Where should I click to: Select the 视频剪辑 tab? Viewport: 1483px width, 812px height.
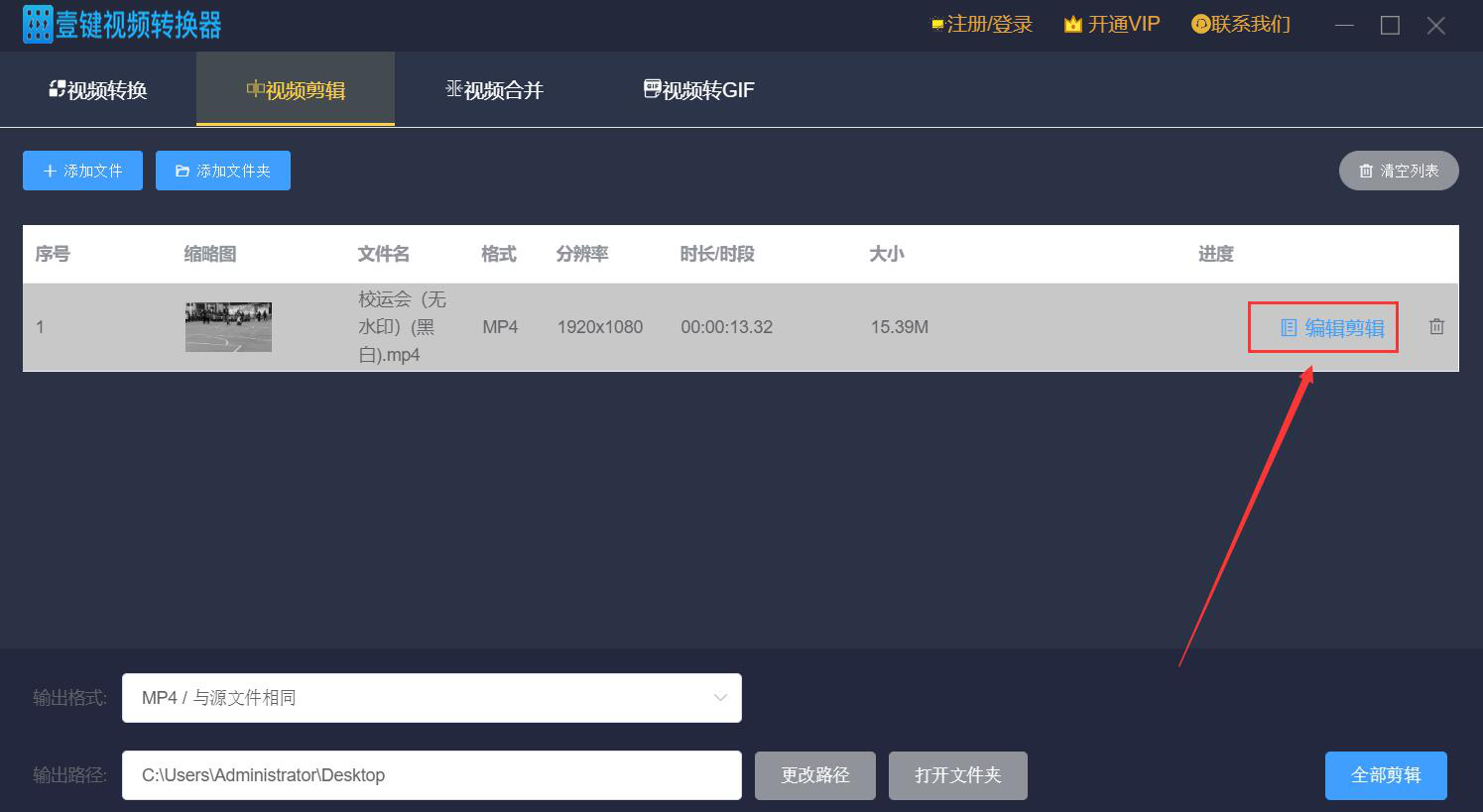tap(296, 90)
